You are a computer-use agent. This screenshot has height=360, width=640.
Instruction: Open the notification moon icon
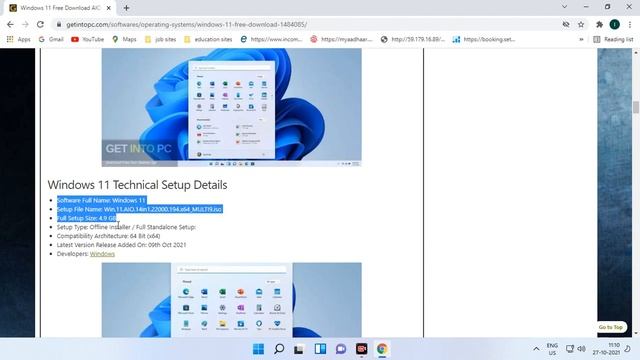[x=628, y=349]
